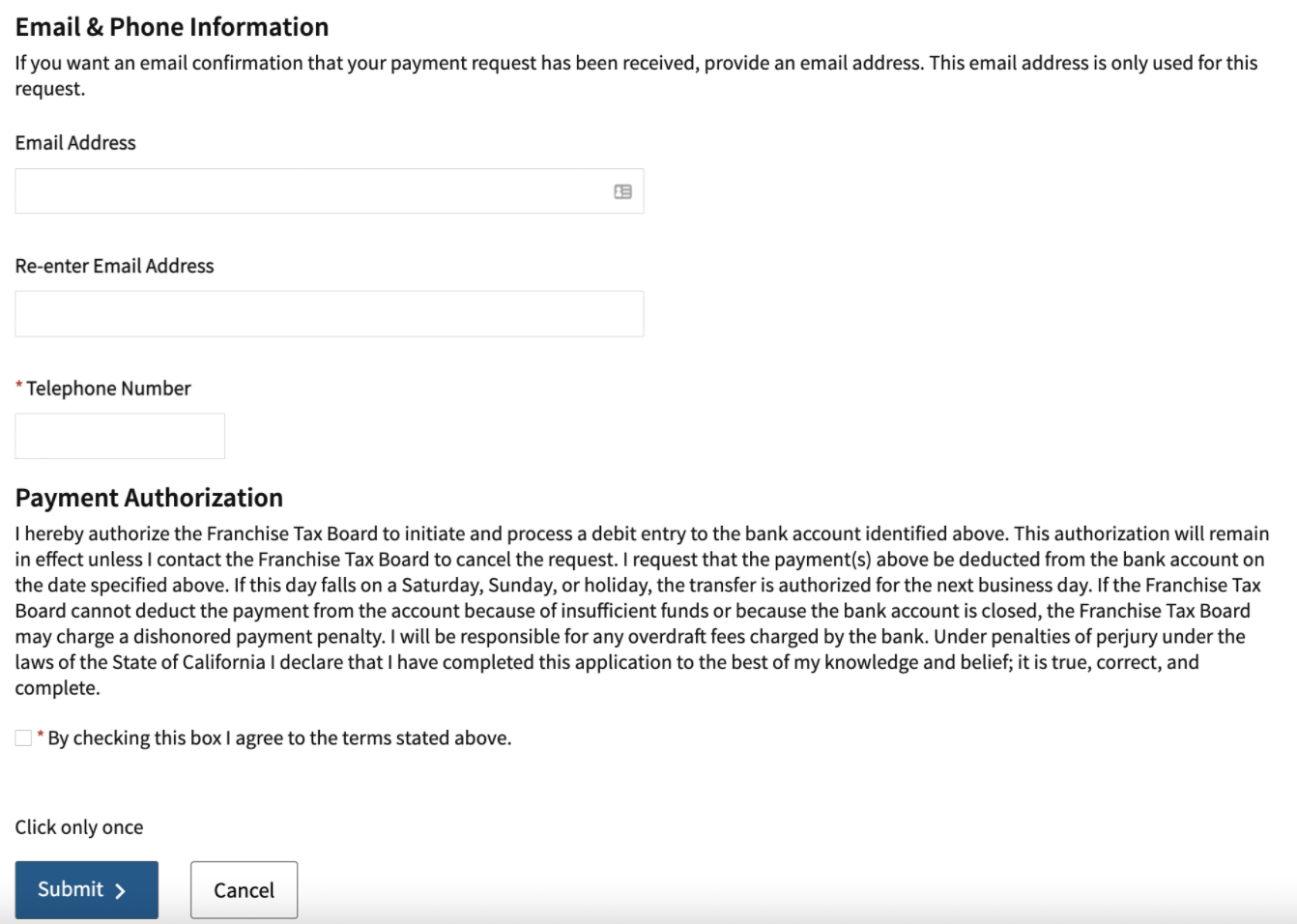The height and width of the screenshot is (924, 1297).
Task: Click the chevron arrow on Submit button
Action: pyautogui.click(x=120, y=891)
